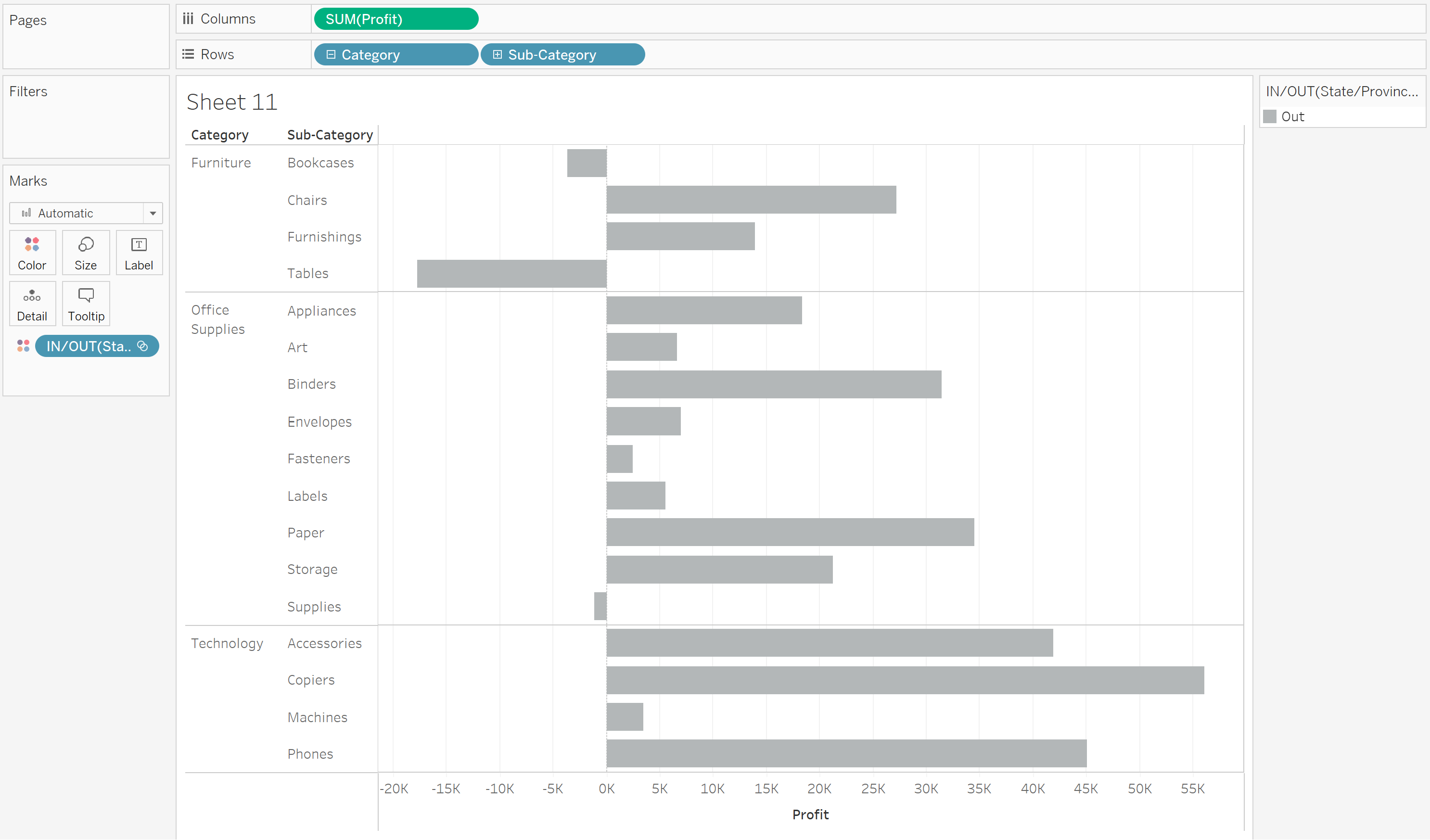This screenshot has height=840, width=1430.
Task: Click the -20K axis tick label
Action: click(394, 789)
